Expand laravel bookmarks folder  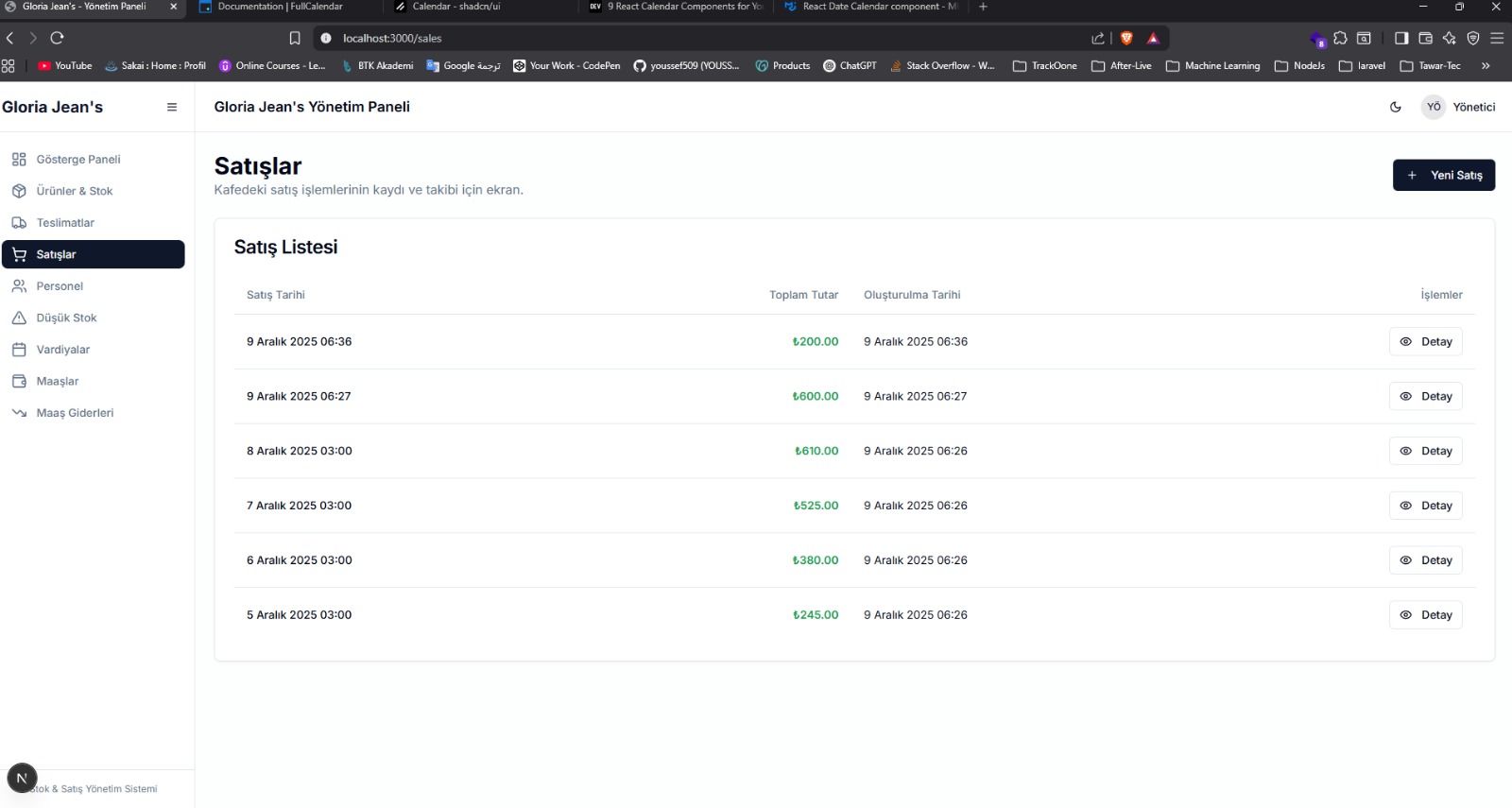click(1363, 66)
